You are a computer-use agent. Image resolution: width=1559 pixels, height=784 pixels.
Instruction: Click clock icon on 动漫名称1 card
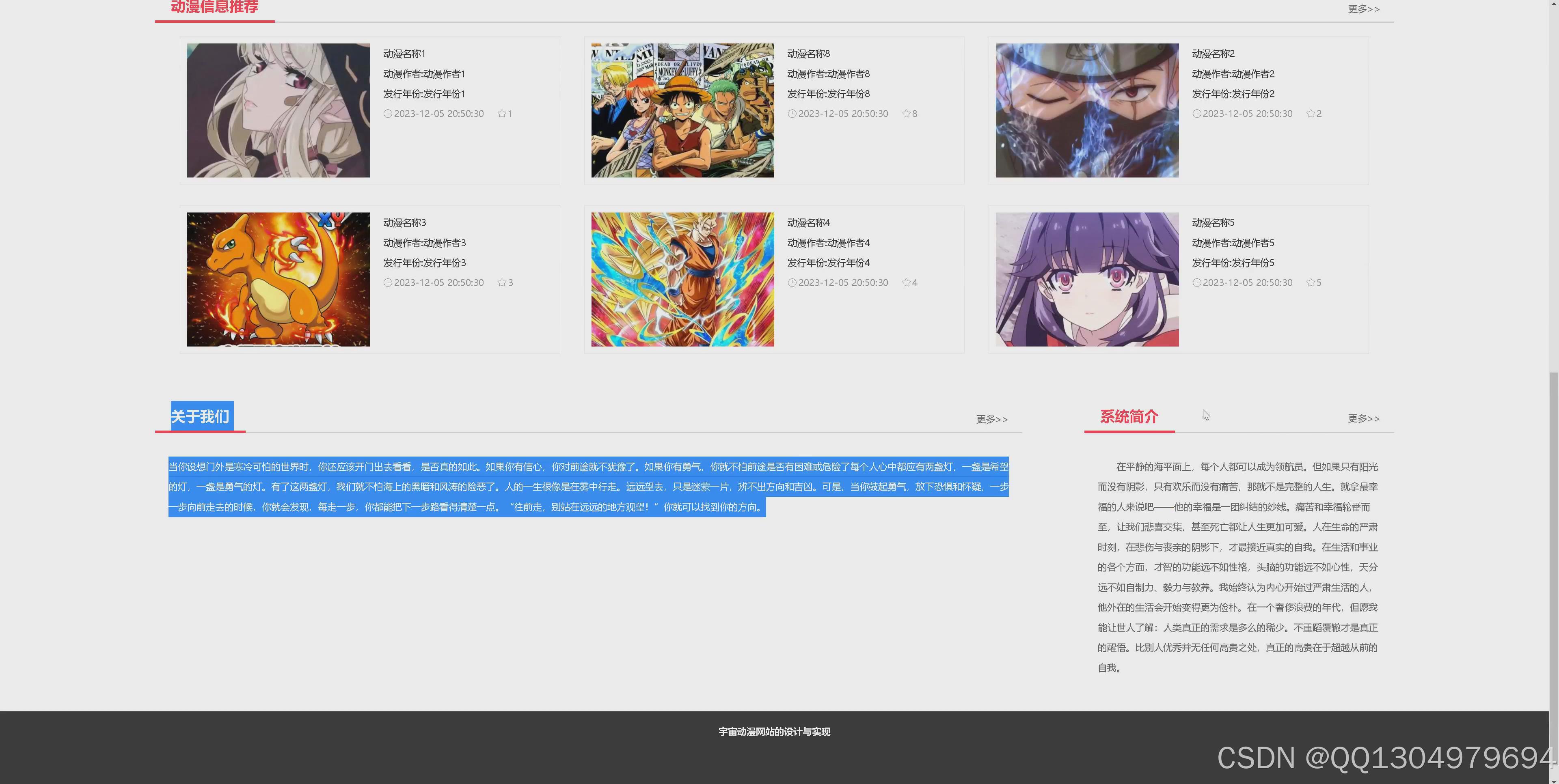(x=388, y=114)
